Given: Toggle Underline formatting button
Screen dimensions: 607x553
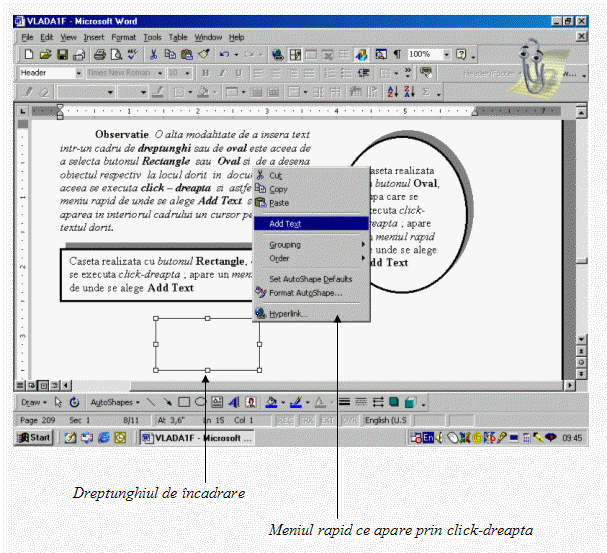Looking at the screenshot, I should coord(238,73).
